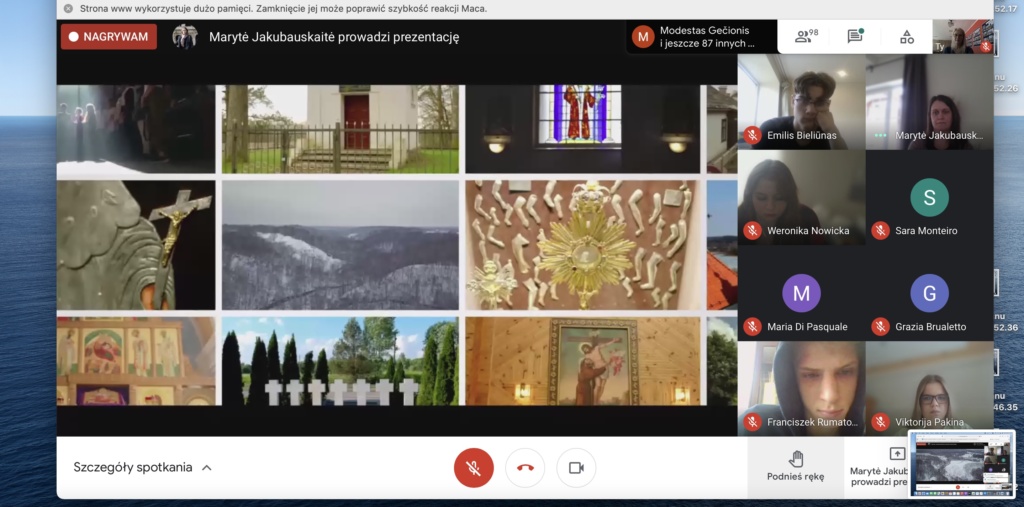The image size is (1024, 507).
Task: Hang up with the red phone button
Action: [525, 467]
